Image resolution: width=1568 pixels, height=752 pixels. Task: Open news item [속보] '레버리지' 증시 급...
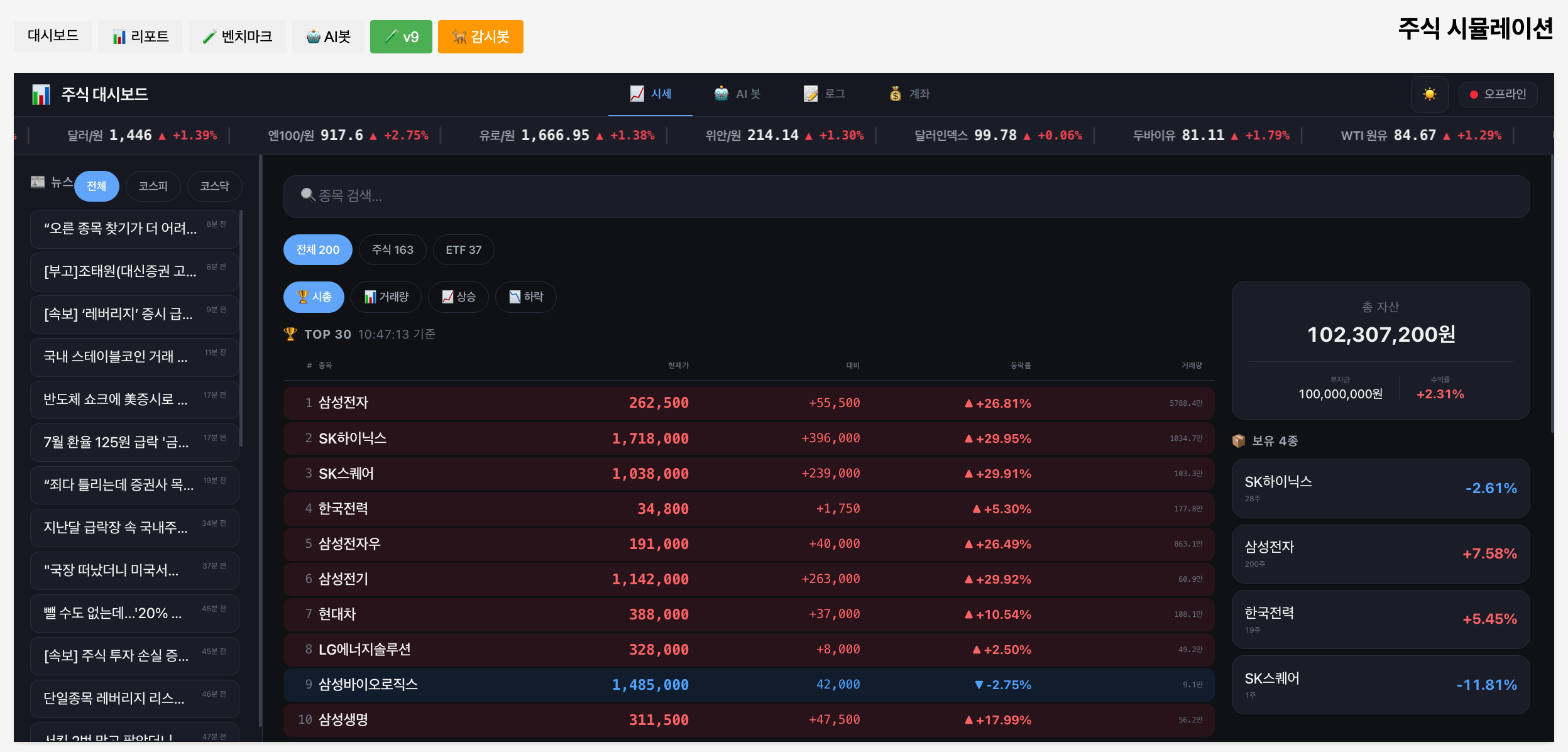[134, 314]
